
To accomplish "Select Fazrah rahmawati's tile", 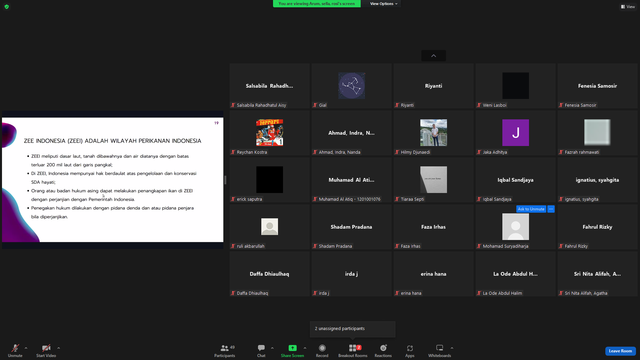I will [x=597, y=133].
